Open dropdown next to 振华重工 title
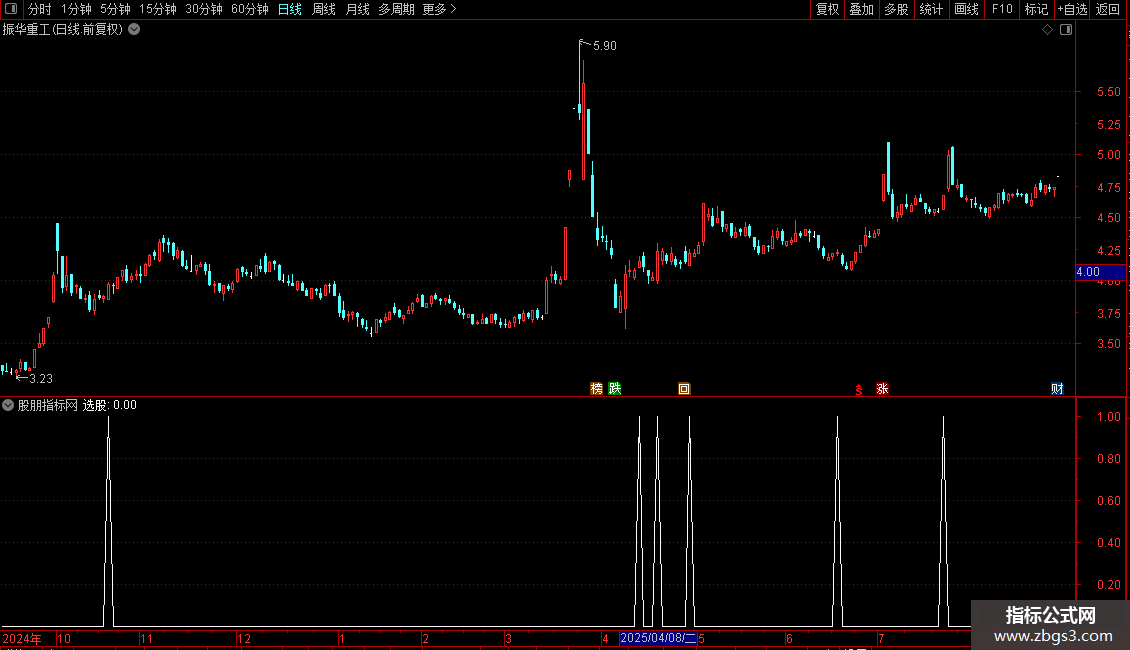The image size is (1130, 650). click(x=134, y=30)
